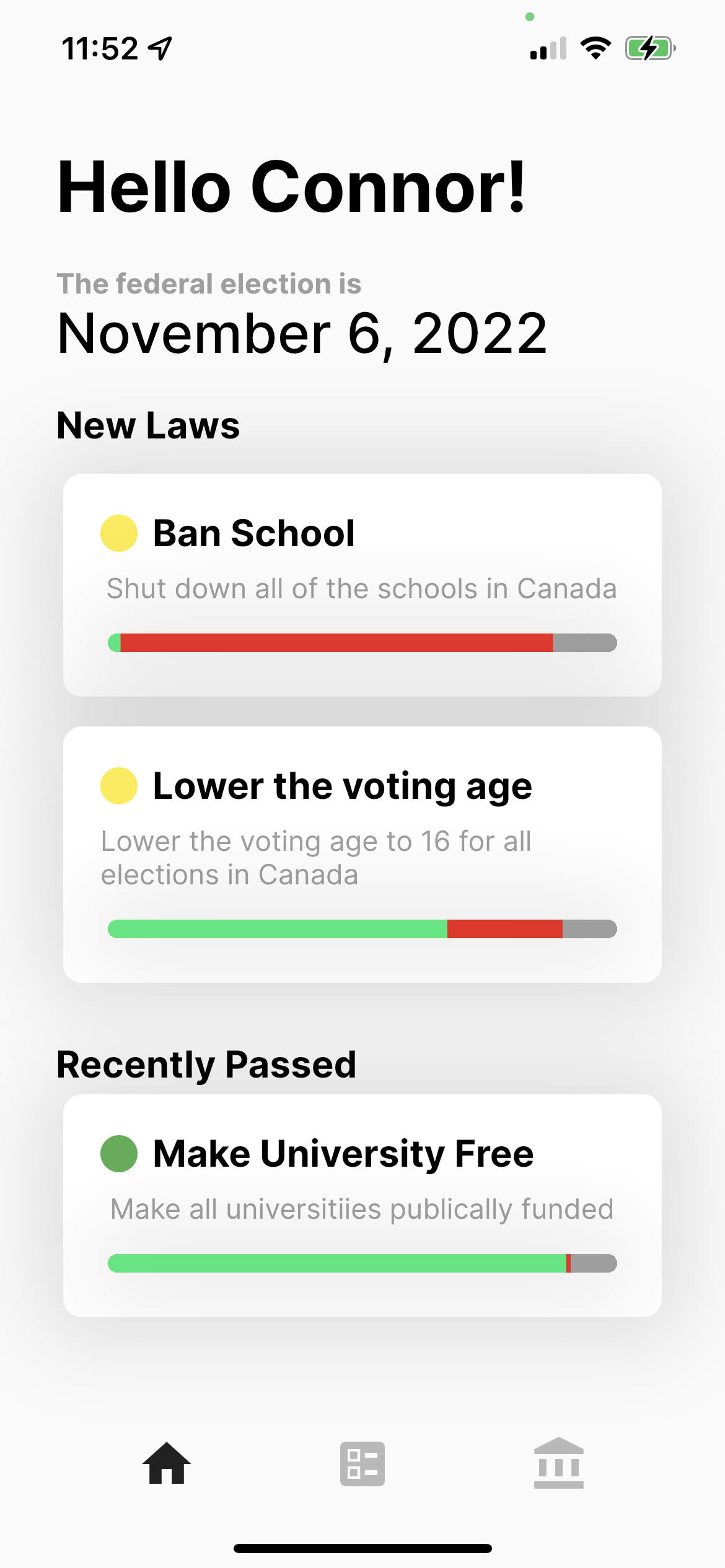Open the Home tab icon

tap(167, 1463)
